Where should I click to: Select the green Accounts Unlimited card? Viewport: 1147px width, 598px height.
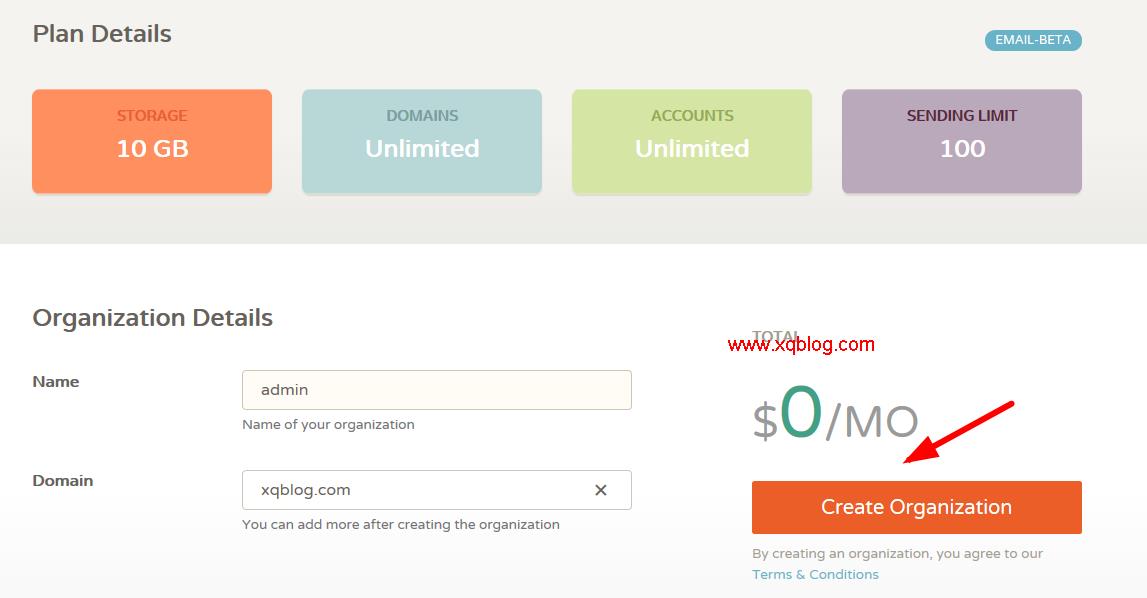coord(692,141)
